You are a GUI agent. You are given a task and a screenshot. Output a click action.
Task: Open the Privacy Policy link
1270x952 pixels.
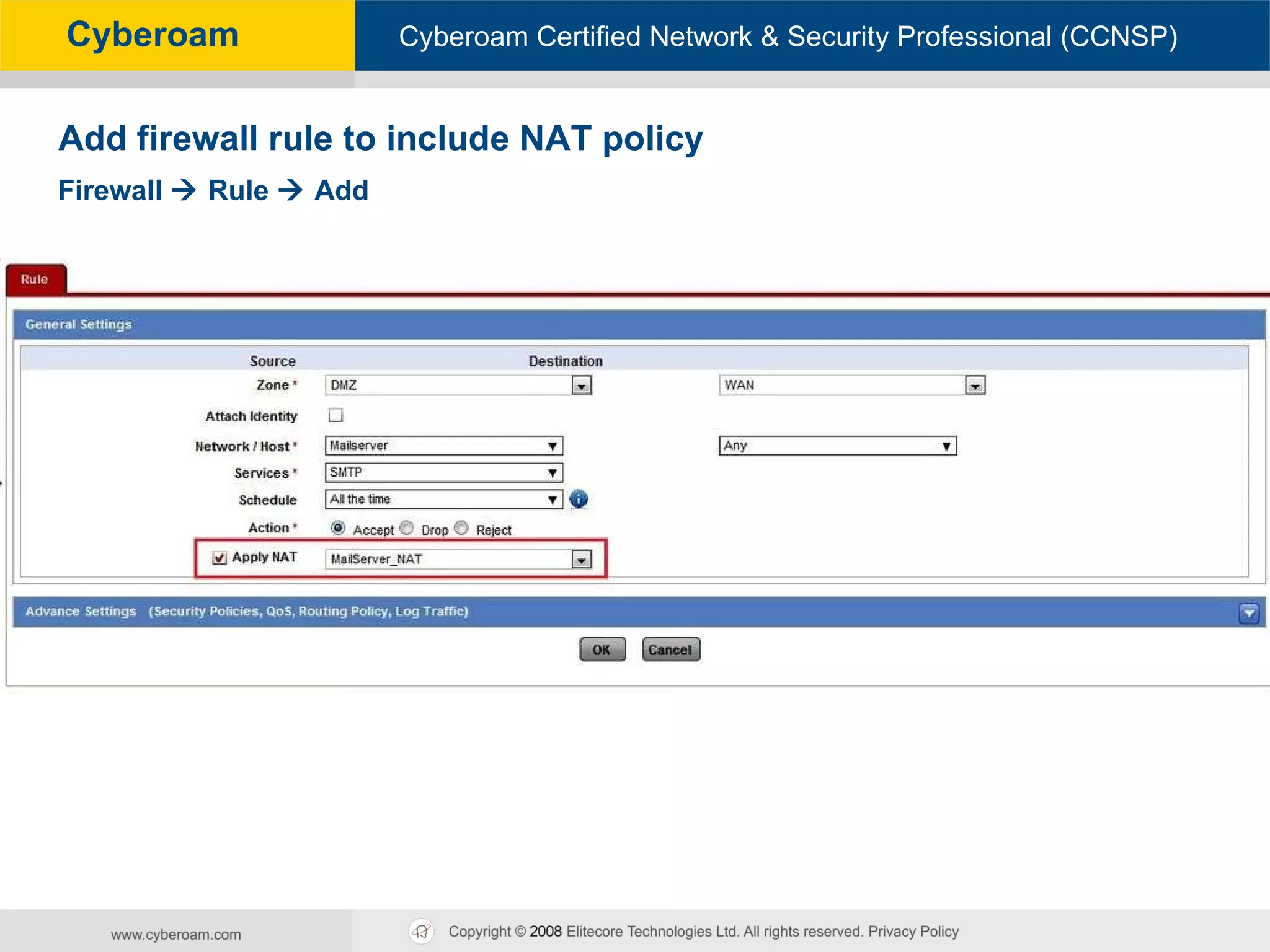click(913, 932)
